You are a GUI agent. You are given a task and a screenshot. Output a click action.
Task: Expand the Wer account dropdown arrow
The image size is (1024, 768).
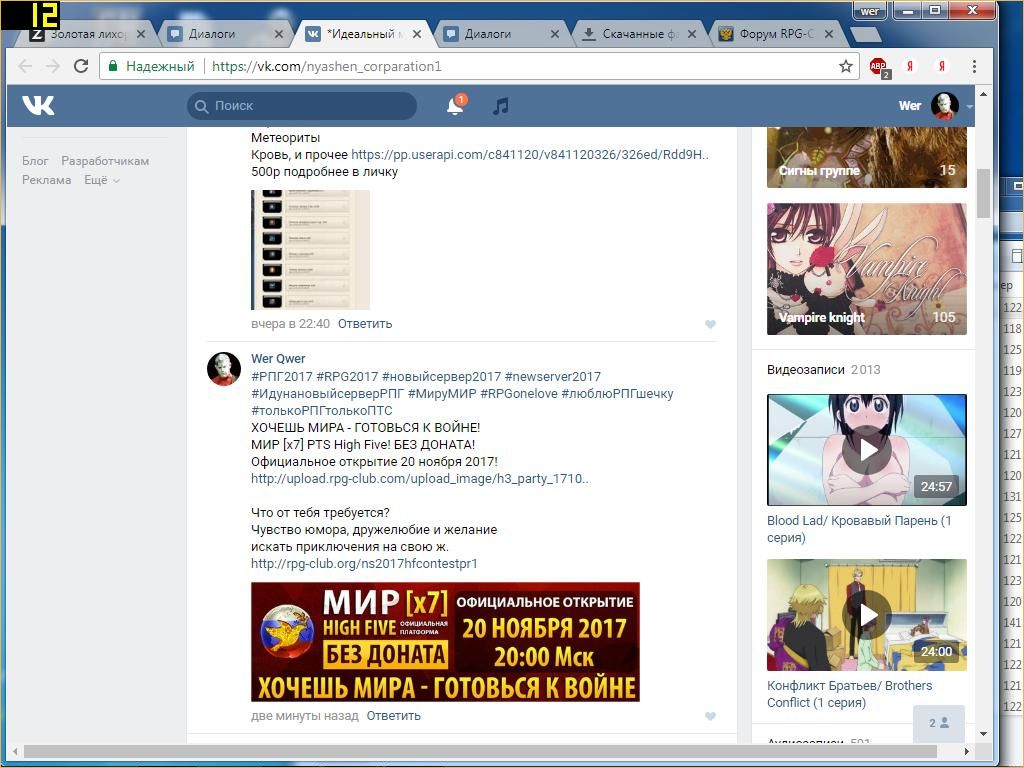click(x=969, y=106)
